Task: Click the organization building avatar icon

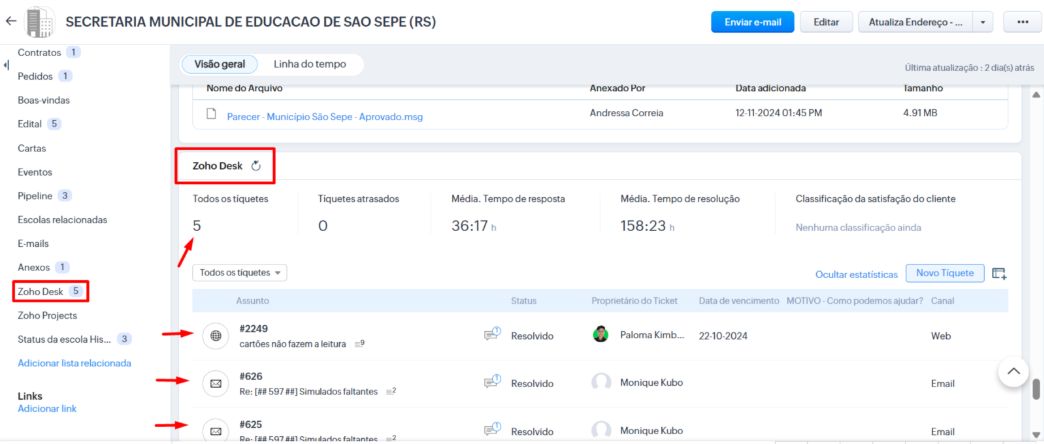Action: [39, 22]
